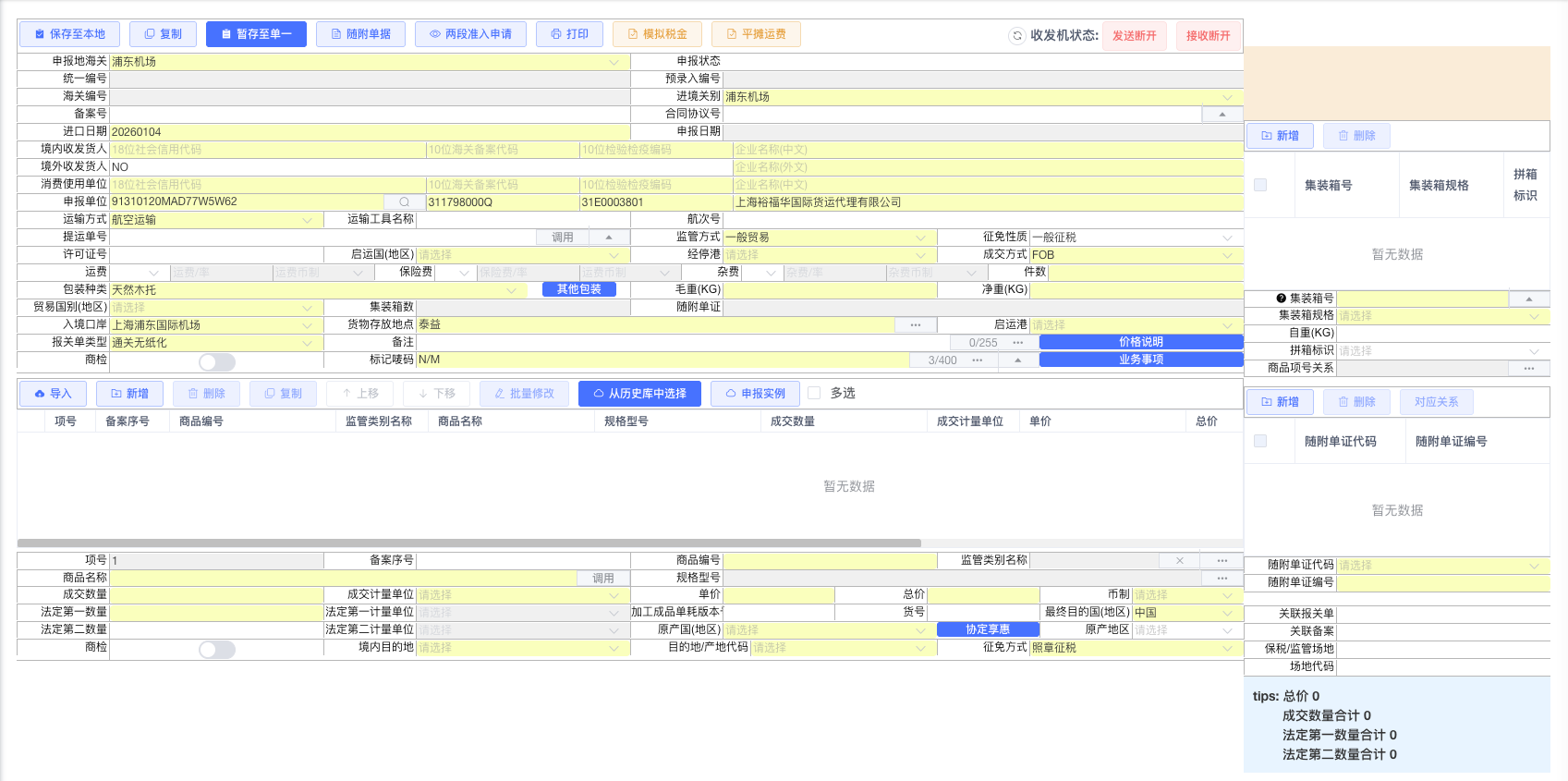Screen dimensions: 1568x781
Task: Toggle the 商检 switch in the header section
Action: pos(217,362)
